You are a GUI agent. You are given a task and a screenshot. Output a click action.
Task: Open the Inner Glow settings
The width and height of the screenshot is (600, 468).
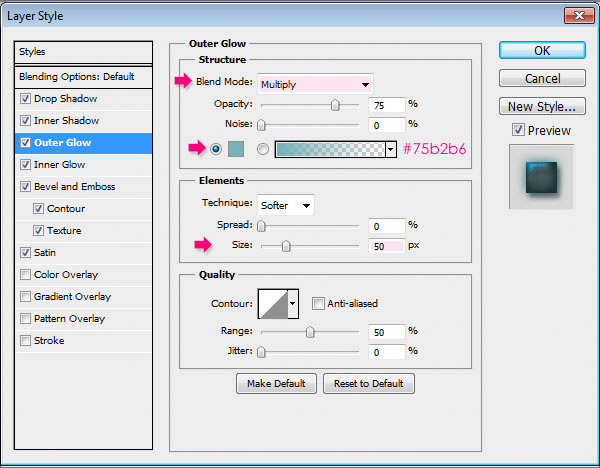(59, 165)
